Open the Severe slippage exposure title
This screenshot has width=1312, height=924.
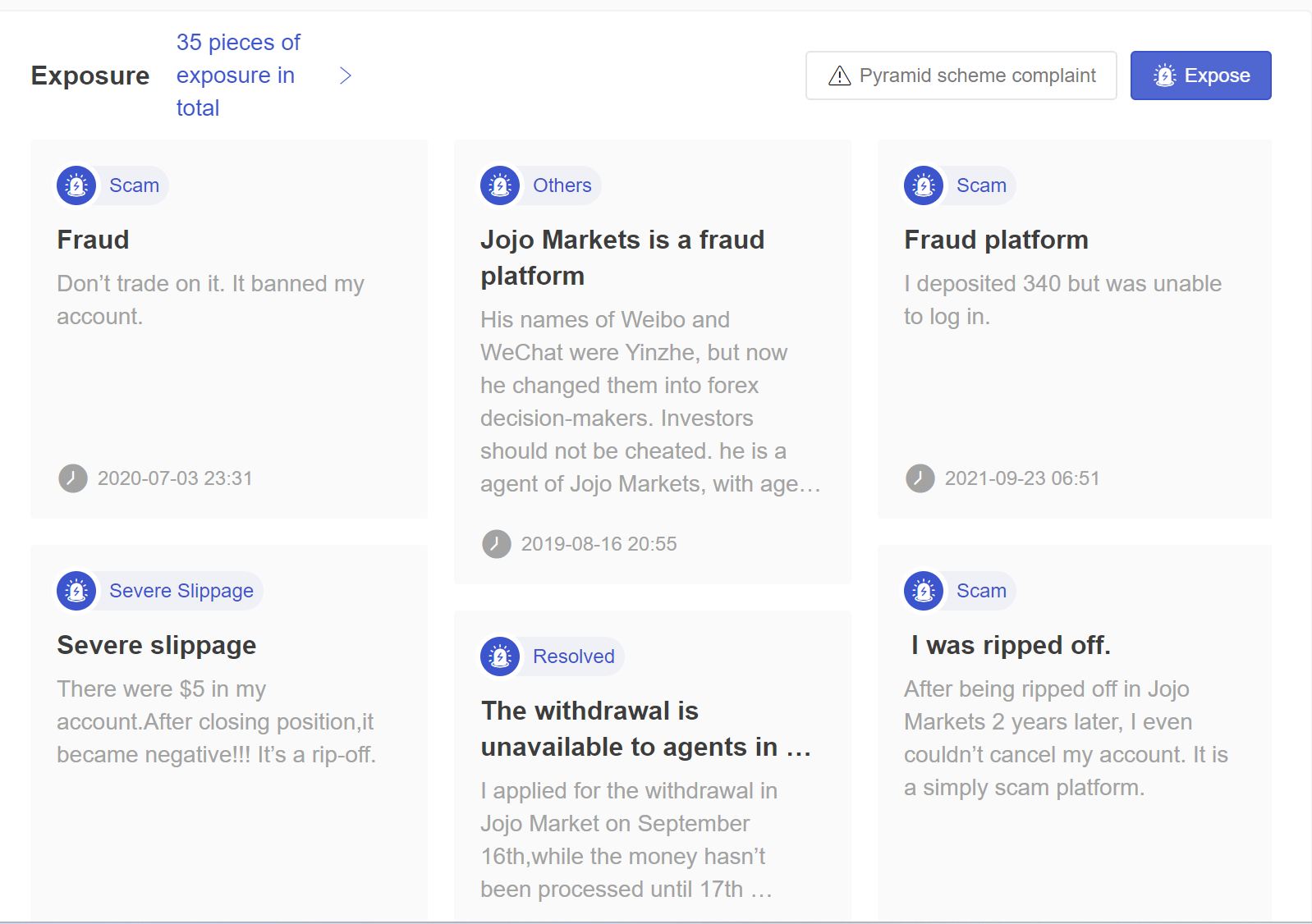(156, 645)
